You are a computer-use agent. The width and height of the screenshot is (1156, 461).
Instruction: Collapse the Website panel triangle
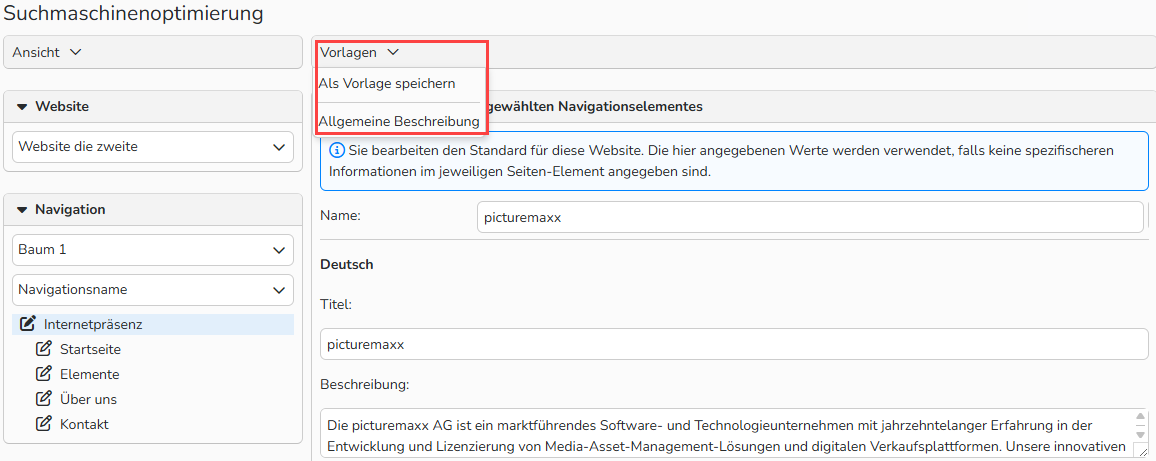coord(21,106)
